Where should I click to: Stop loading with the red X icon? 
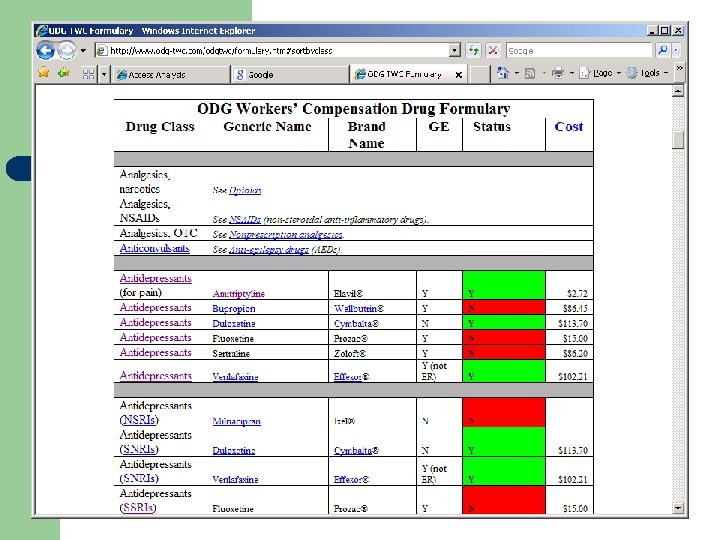pos(493,50)
